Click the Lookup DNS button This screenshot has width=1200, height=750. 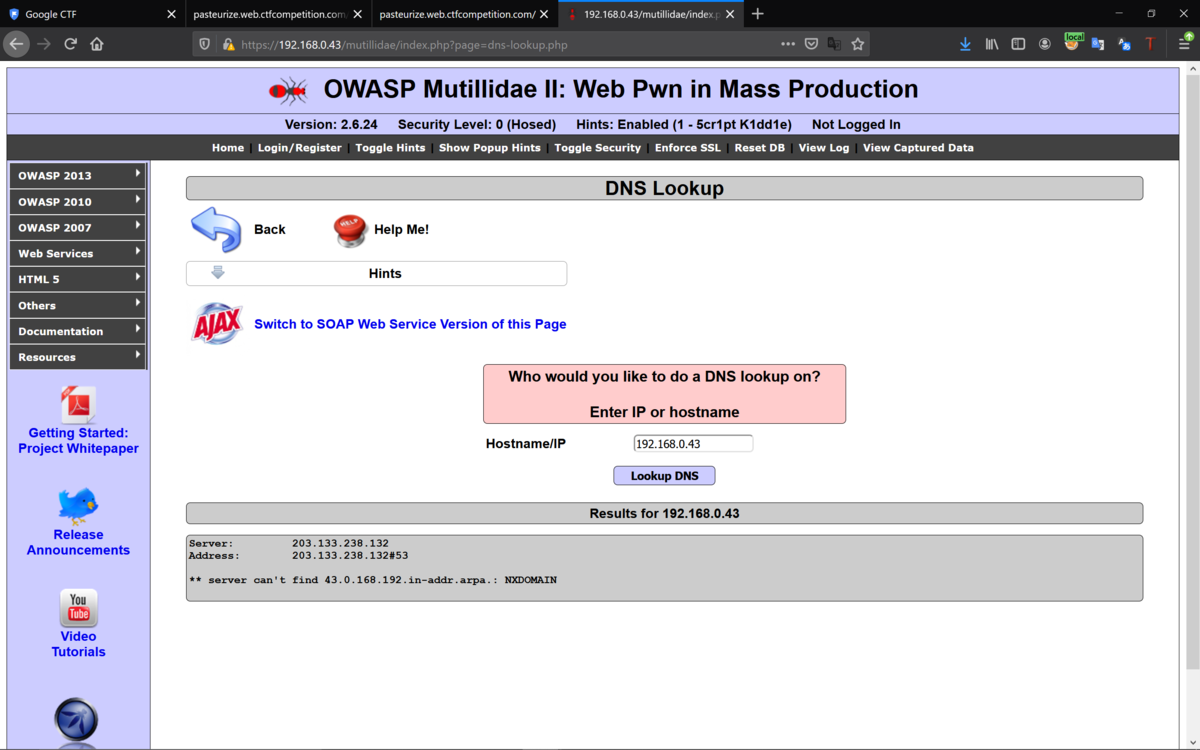(x=664, y=476)
